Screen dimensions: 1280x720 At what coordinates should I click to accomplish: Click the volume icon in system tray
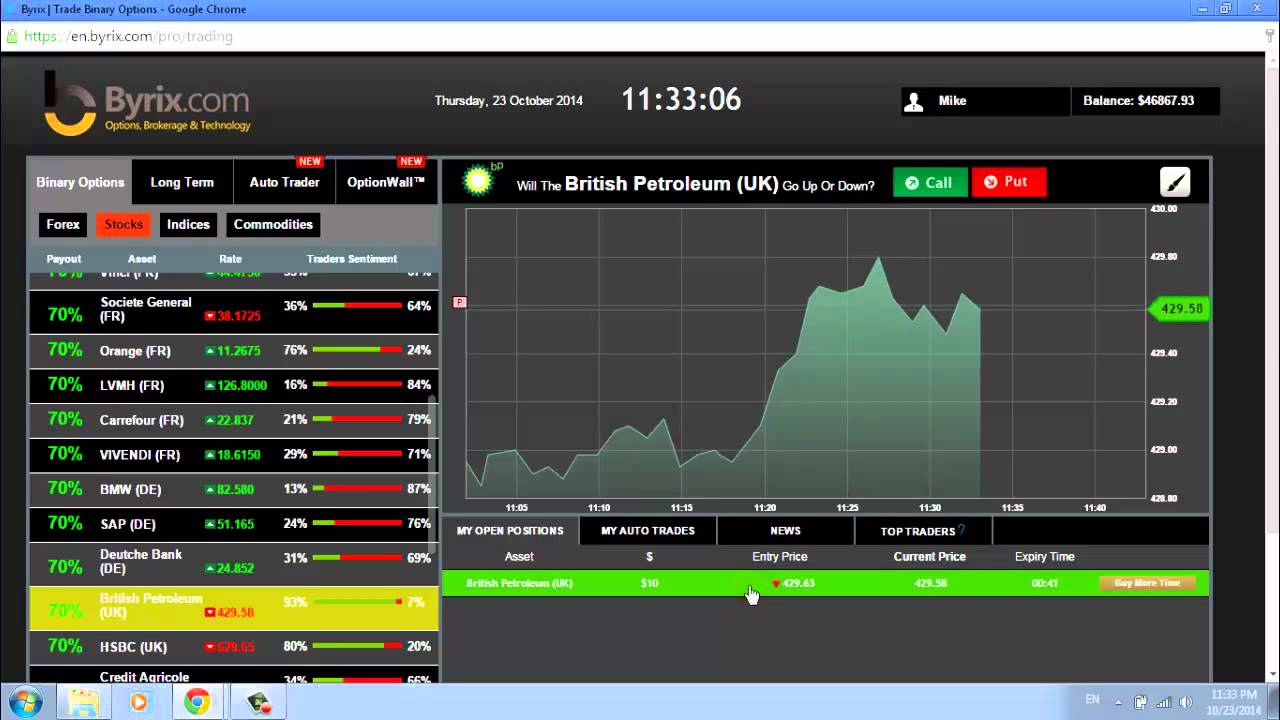tap(1186, 701)
